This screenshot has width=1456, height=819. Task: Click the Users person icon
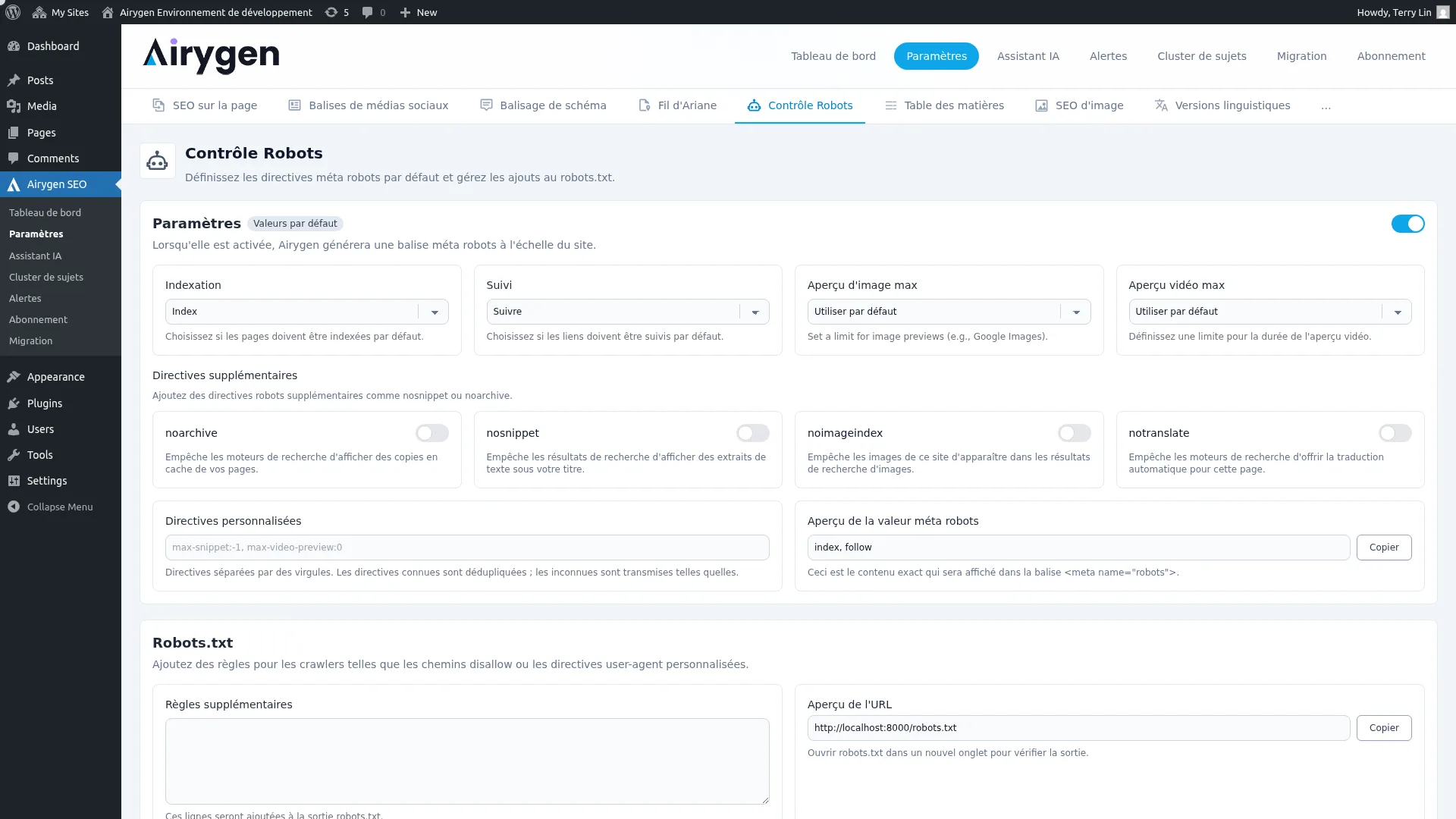(14, 429)
